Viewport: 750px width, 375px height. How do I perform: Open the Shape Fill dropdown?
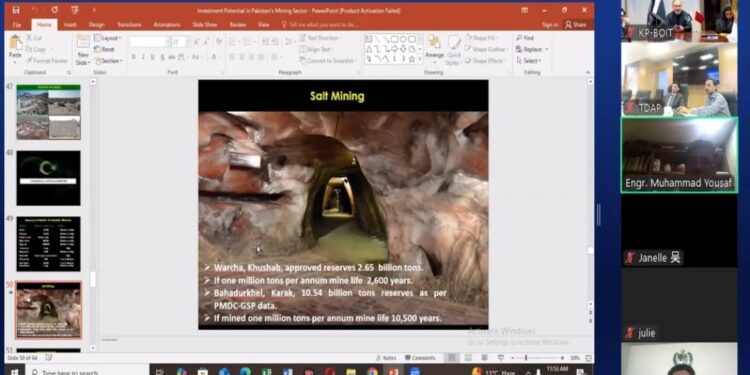coord(482,38)
